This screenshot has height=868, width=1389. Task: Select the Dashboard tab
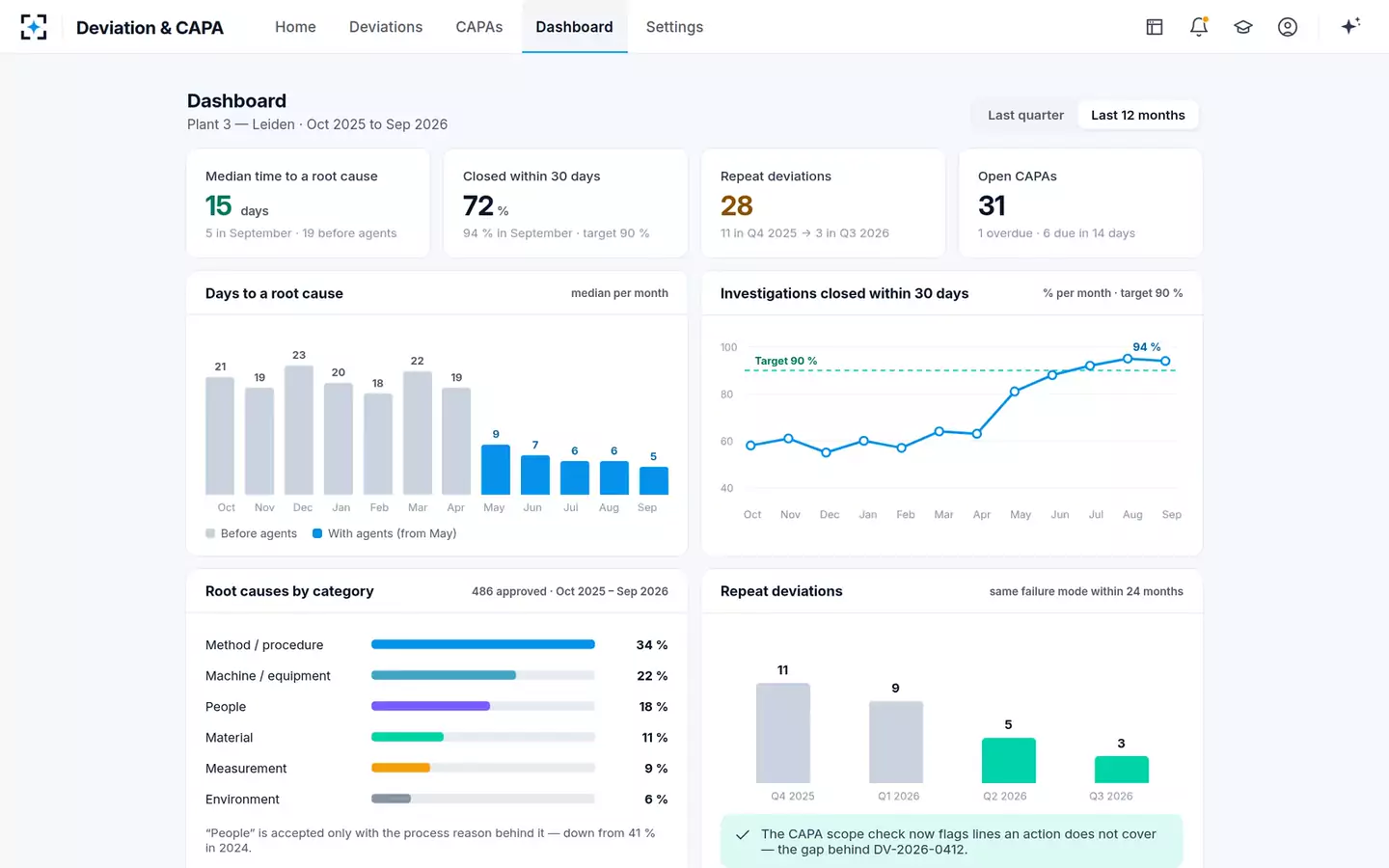click(574, 27)
